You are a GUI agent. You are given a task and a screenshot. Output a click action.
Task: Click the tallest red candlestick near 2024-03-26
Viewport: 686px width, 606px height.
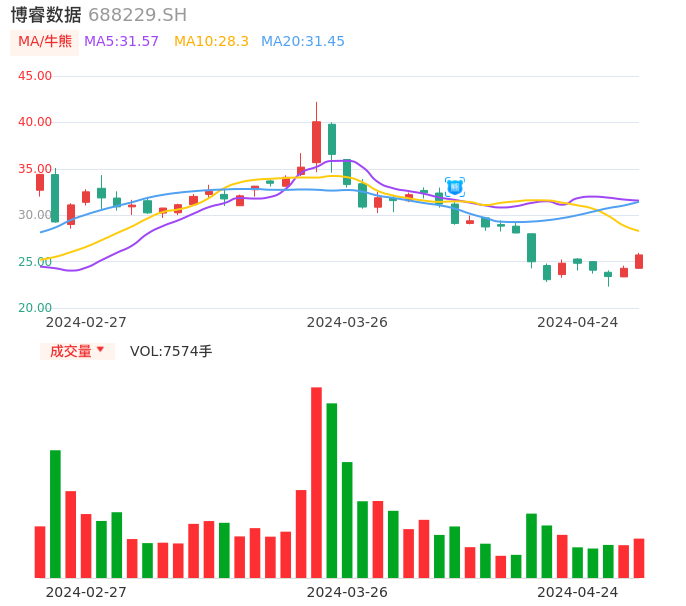(316, 142)
